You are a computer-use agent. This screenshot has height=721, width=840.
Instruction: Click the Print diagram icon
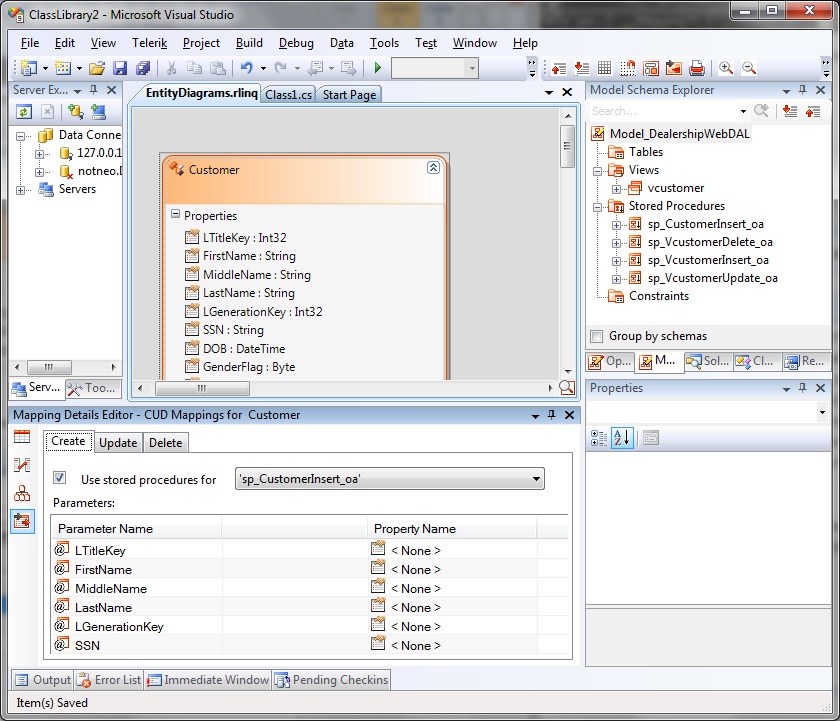[x=697, y=68]
